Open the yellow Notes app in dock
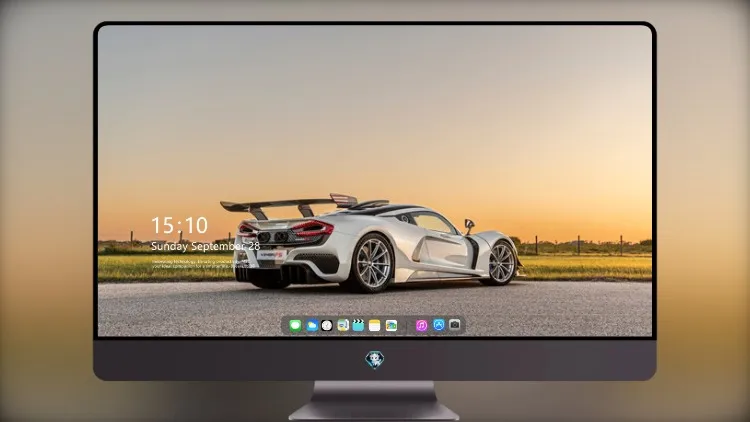Image resolution: width=750 pixels, height=422 pixels. (x=375, y=326)
